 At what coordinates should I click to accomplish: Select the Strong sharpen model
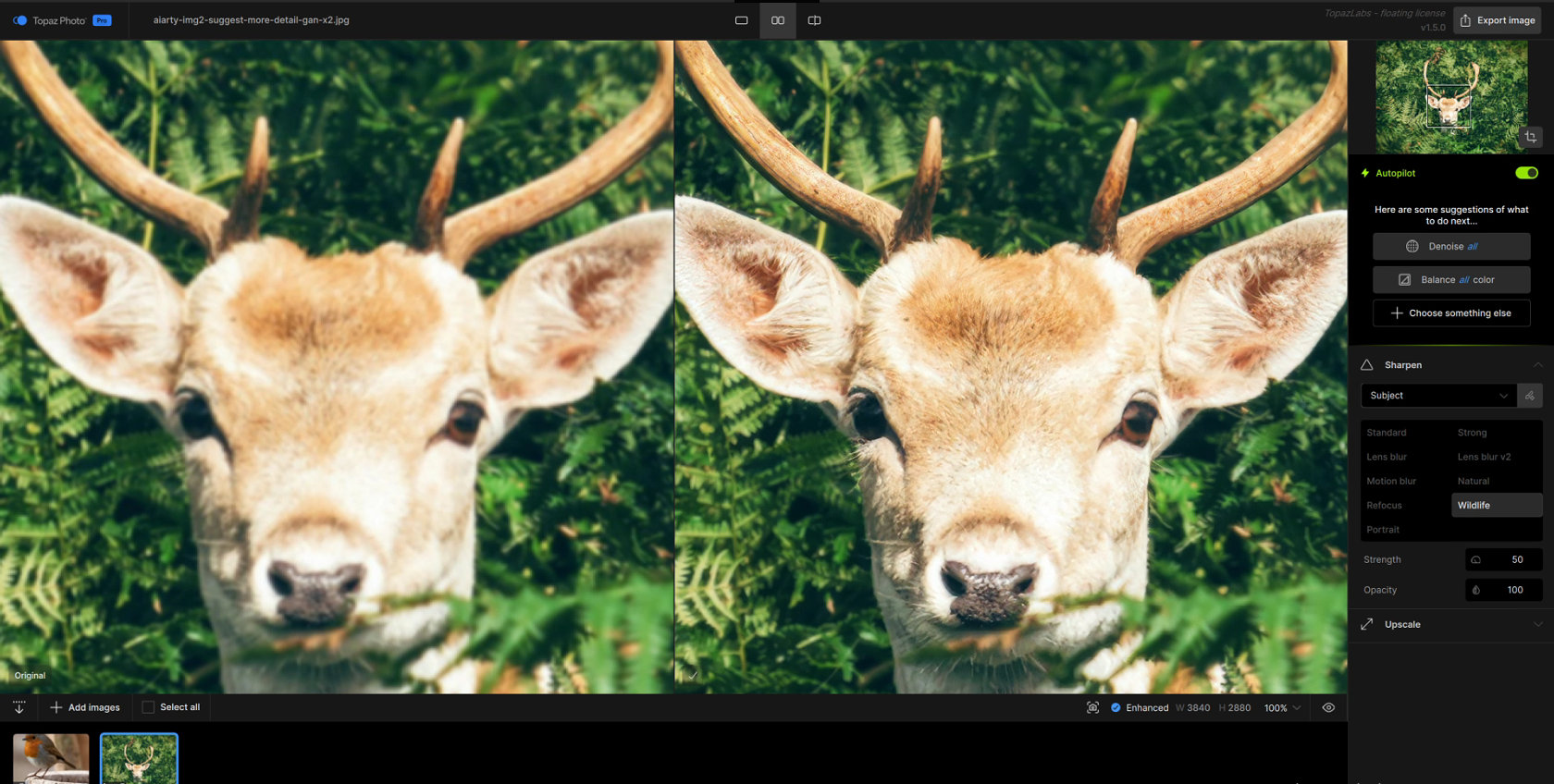click(x=1473, y=433)
